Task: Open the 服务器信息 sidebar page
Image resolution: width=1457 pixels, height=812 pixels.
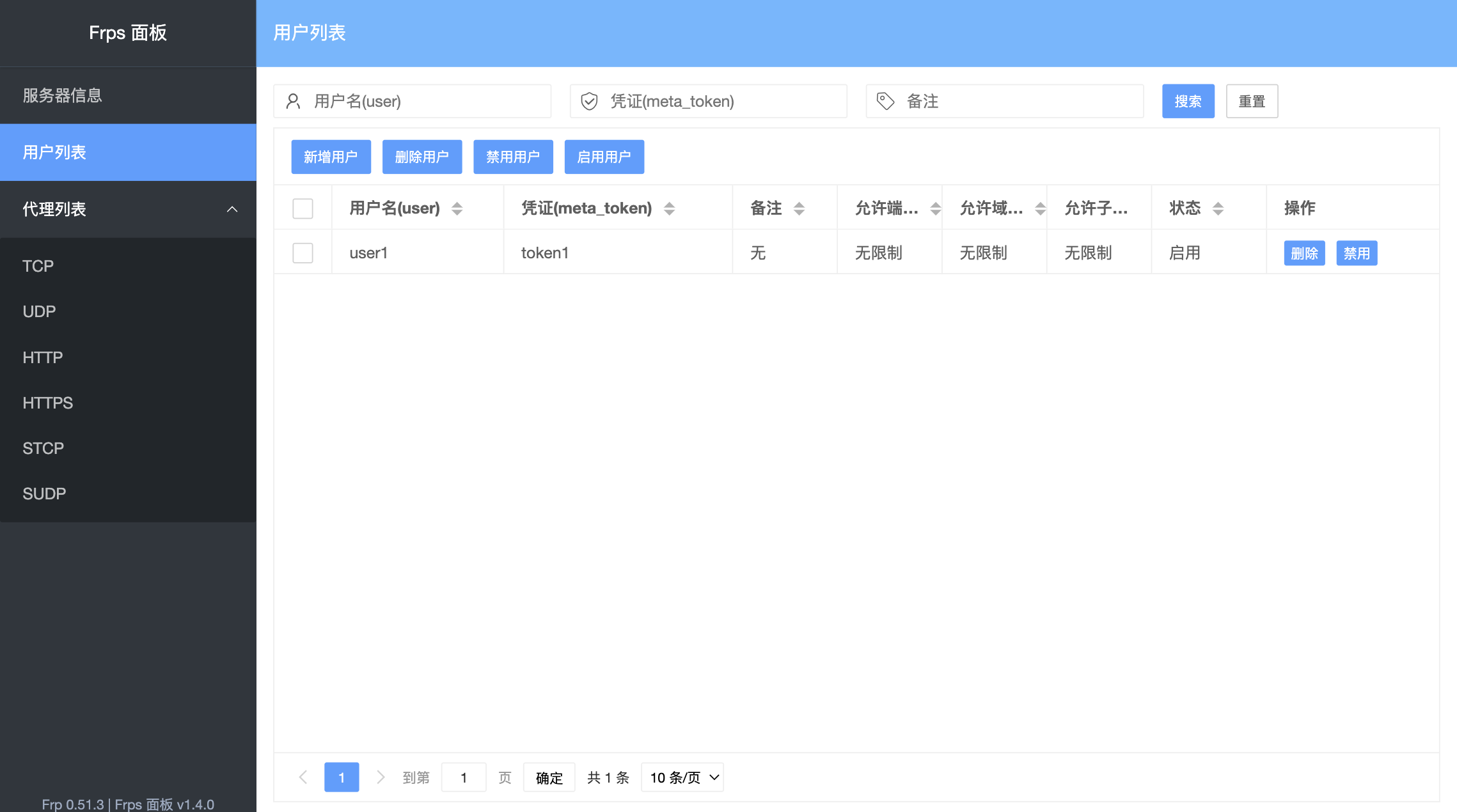Action: (x=61, y=95)
